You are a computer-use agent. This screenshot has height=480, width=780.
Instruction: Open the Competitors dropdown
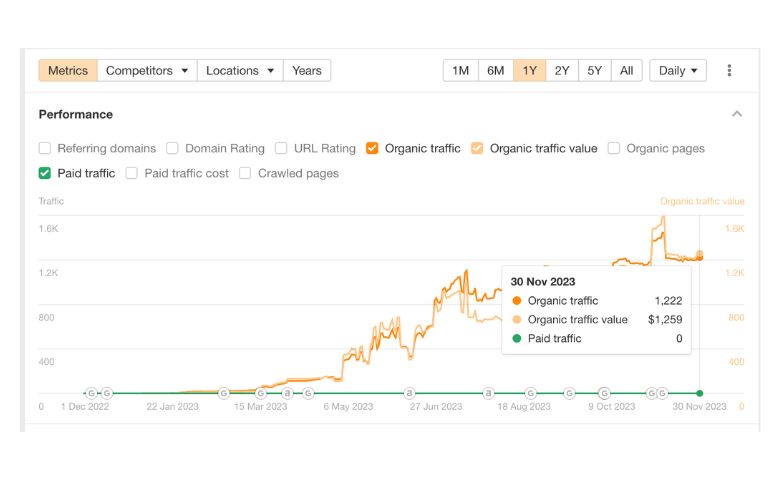pos(147,71)
